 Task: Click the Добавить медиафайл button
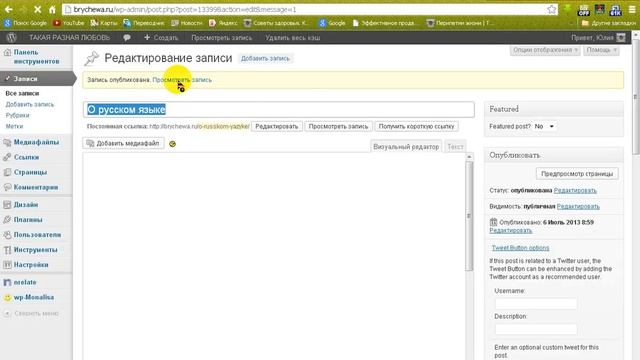pos(123,143)
